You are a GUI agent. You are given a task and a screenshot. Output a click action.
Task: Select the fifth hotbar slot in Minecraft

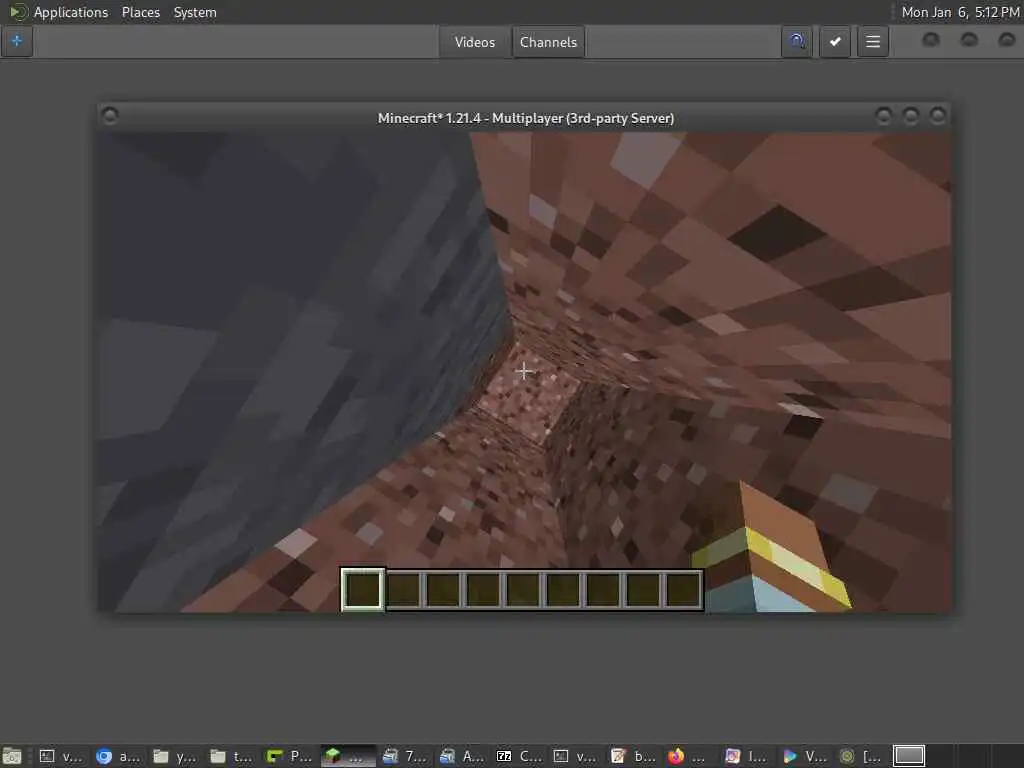click(x=523, y=589)
